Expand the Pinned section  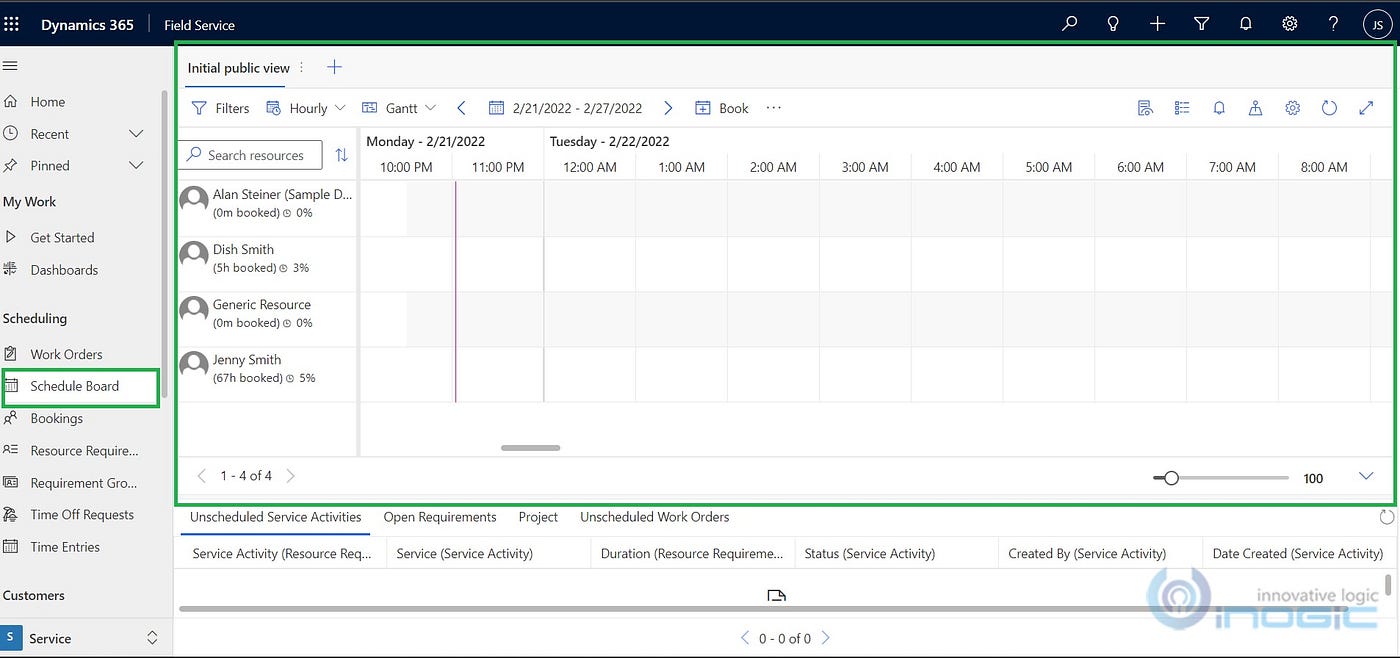point(136,166)
